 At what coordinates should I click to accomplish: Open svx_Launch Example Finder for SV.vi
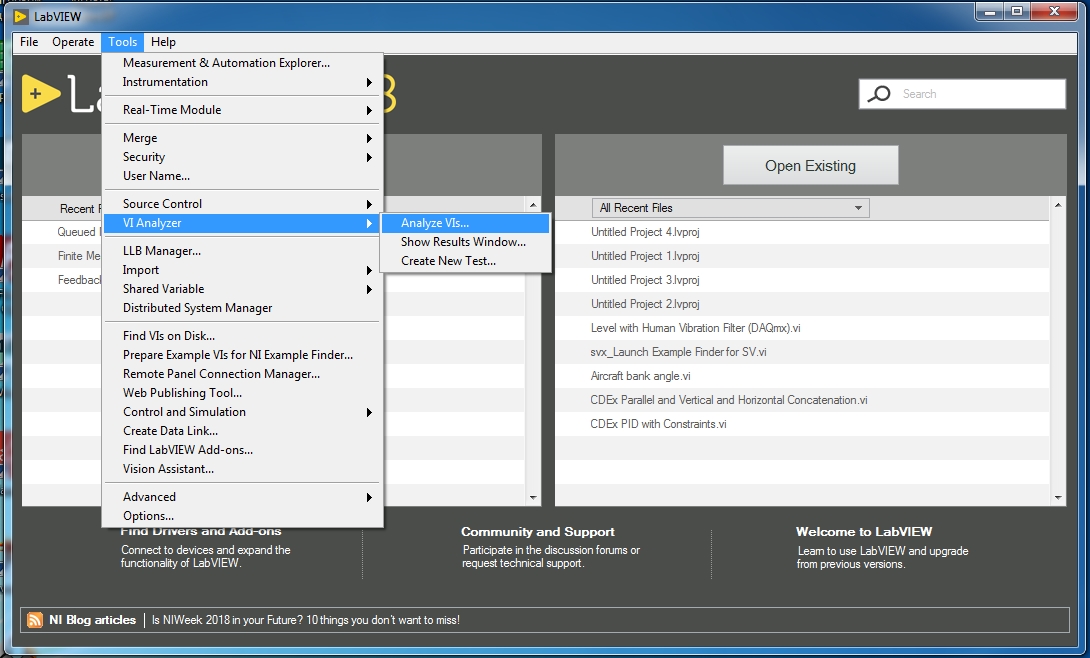pos(678,352)
